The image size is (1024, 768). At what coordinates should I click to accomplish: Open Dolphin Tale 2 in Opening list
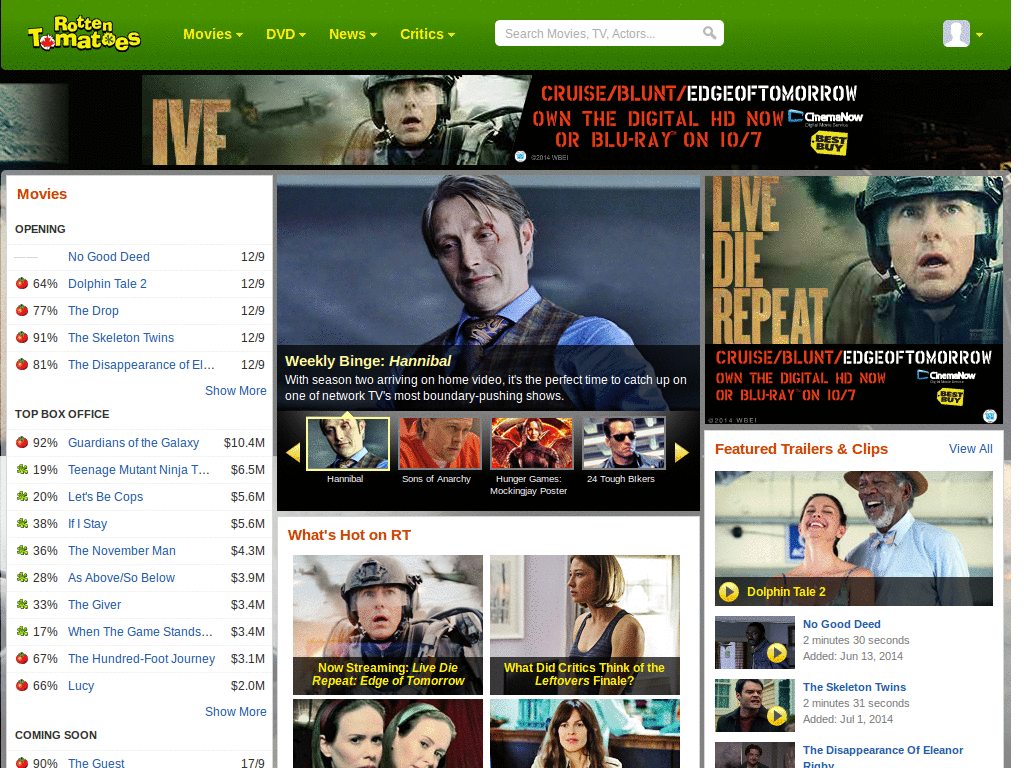point(107,283)
